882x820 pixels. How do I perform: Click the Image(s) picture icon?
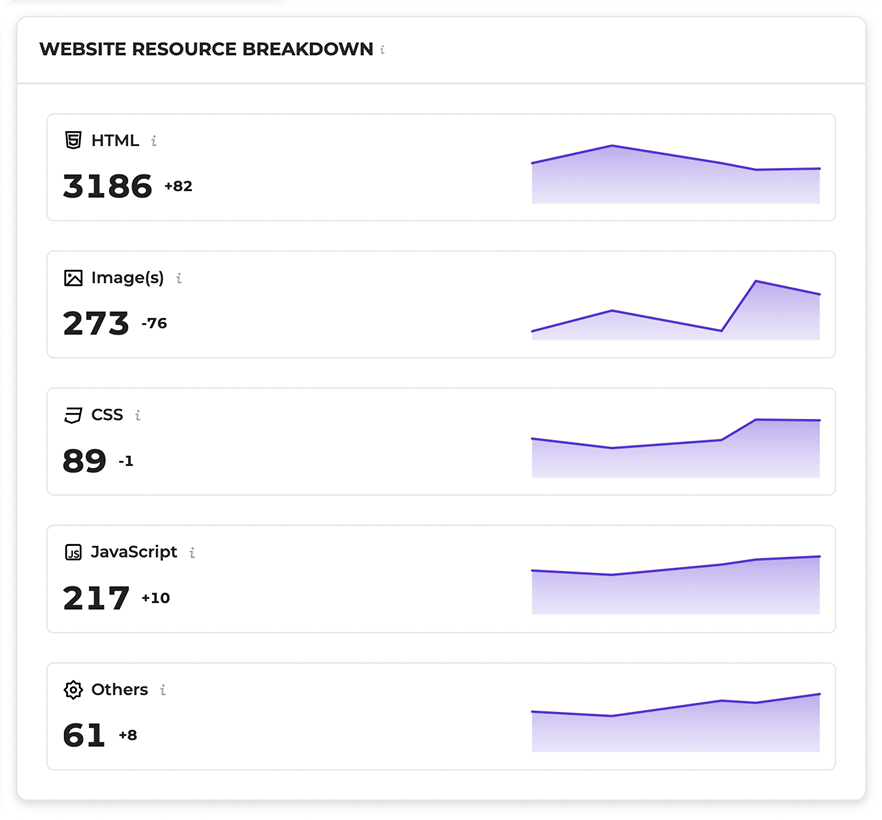[73, 278]
